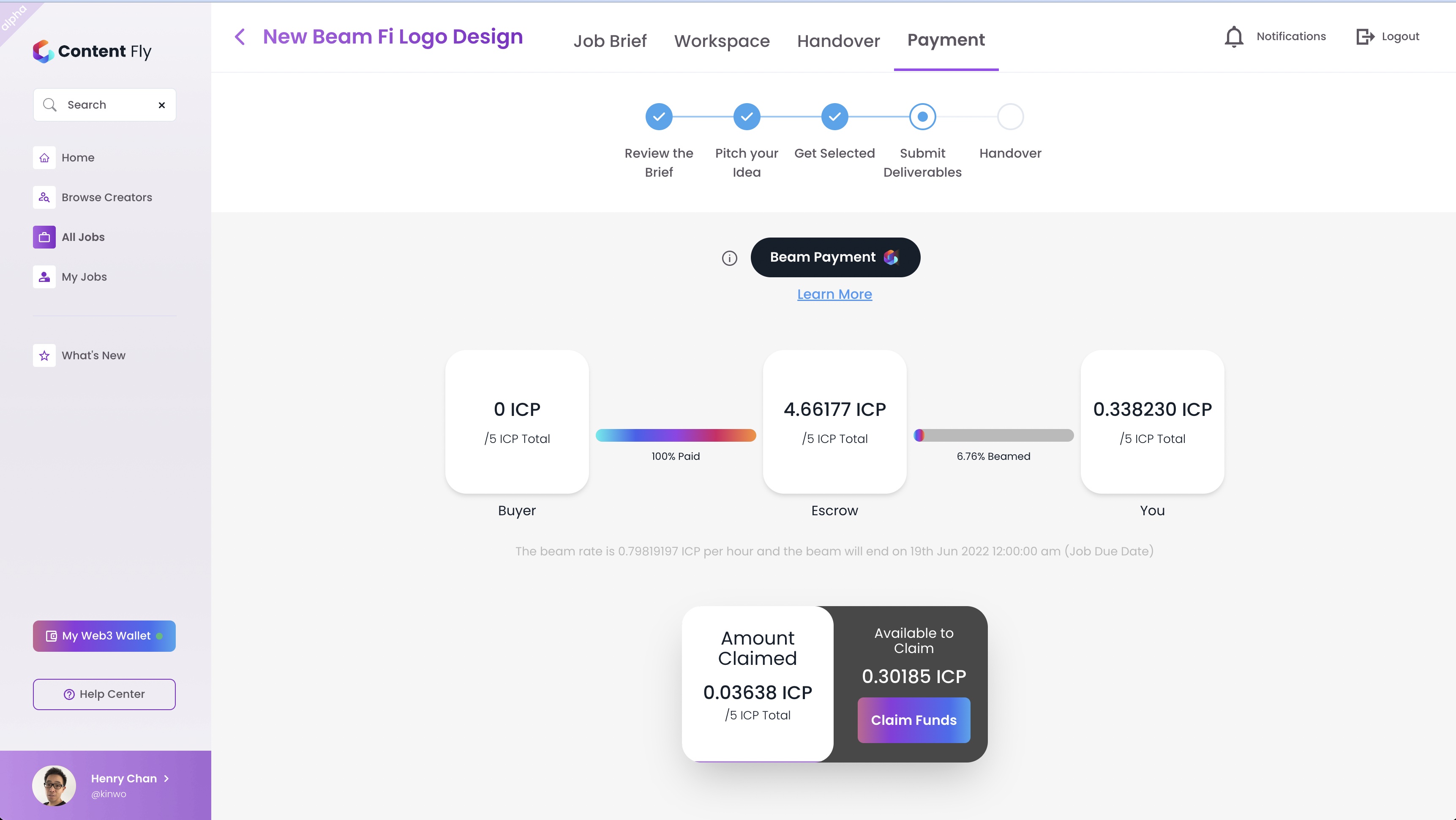The width and height of the screenshot is (1456, 820).
Task: Click the Logout icon
Action: [x=1365, y=37]
